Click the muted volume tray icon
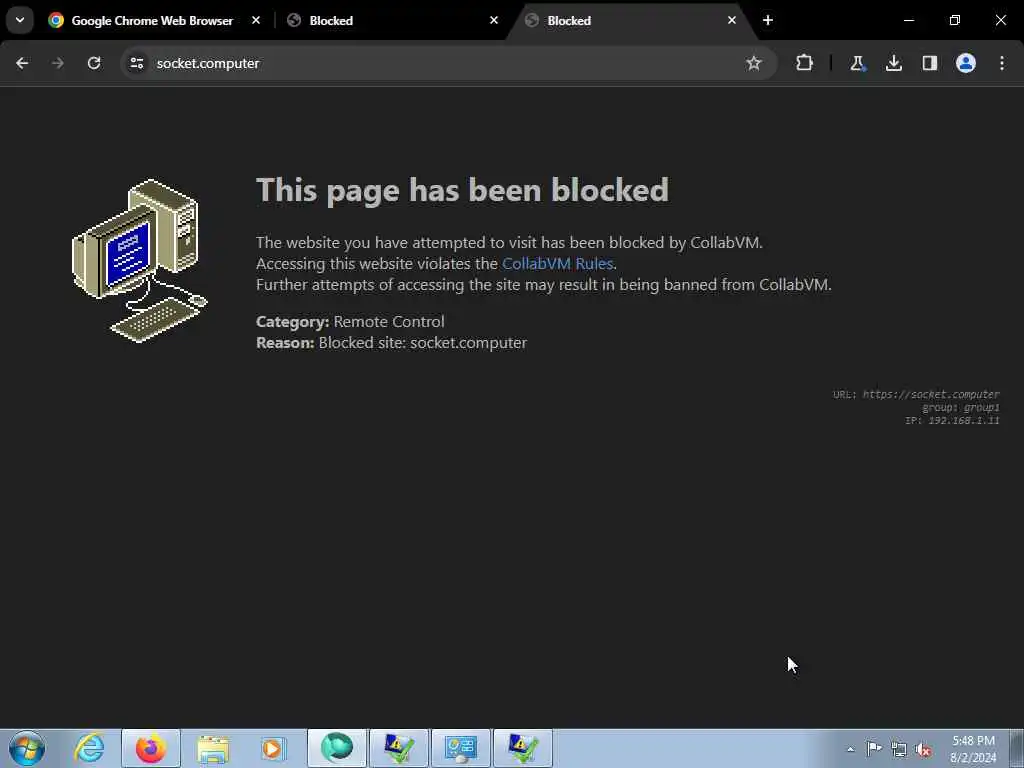Image resolution: width=1024 pixels, height=768 pixels. click(x=923, y=749)
